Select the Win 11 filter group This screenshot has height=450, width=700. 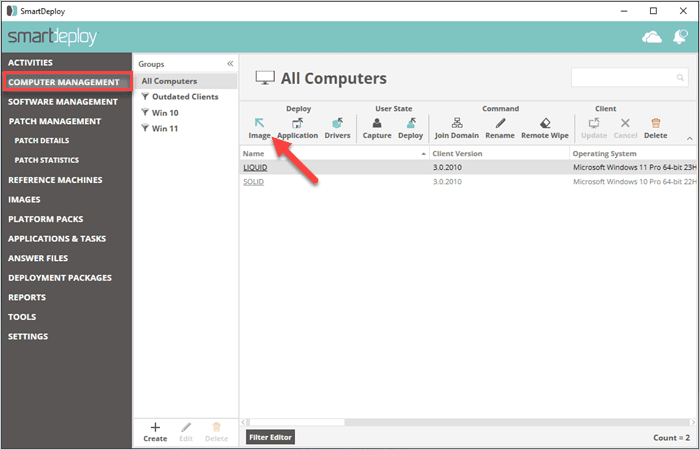click(x=160, y=129)
